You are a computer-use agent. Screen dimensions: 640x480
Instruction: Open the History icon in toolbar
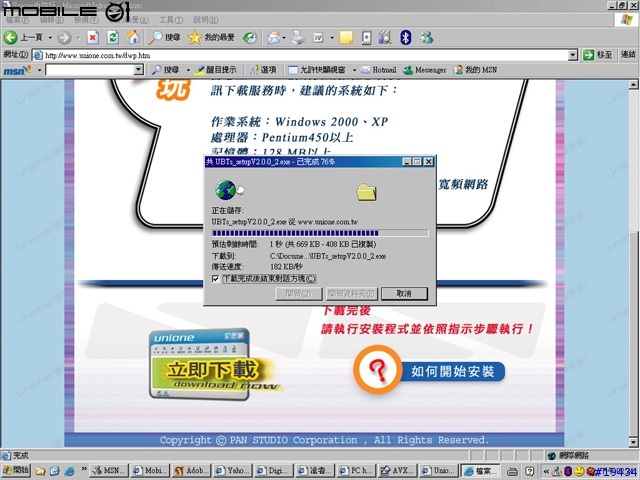(x=250, y=38)
